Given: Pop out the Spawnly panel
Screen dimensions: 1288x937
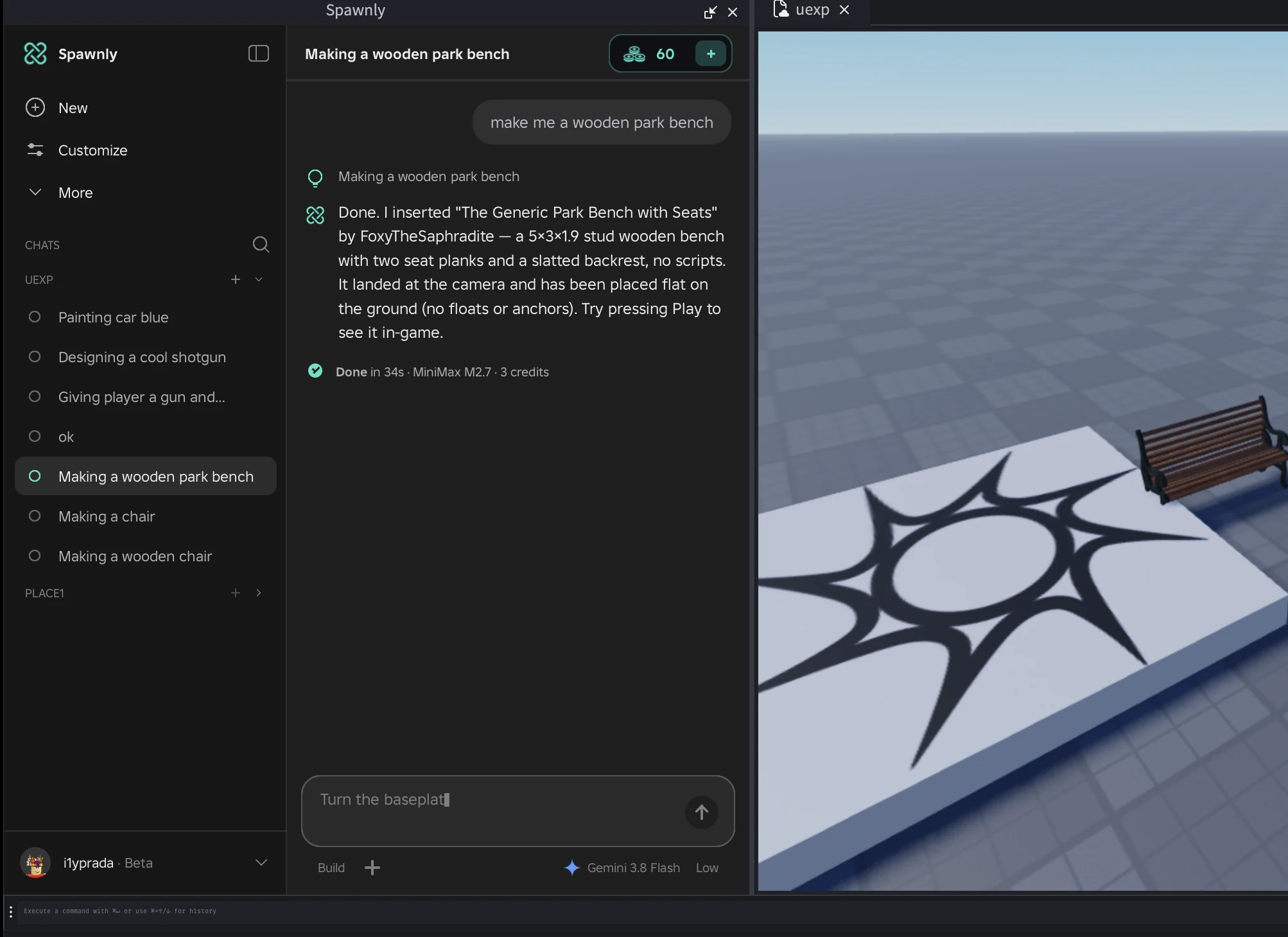Looking at the screenshot, I should pos(710,12).
